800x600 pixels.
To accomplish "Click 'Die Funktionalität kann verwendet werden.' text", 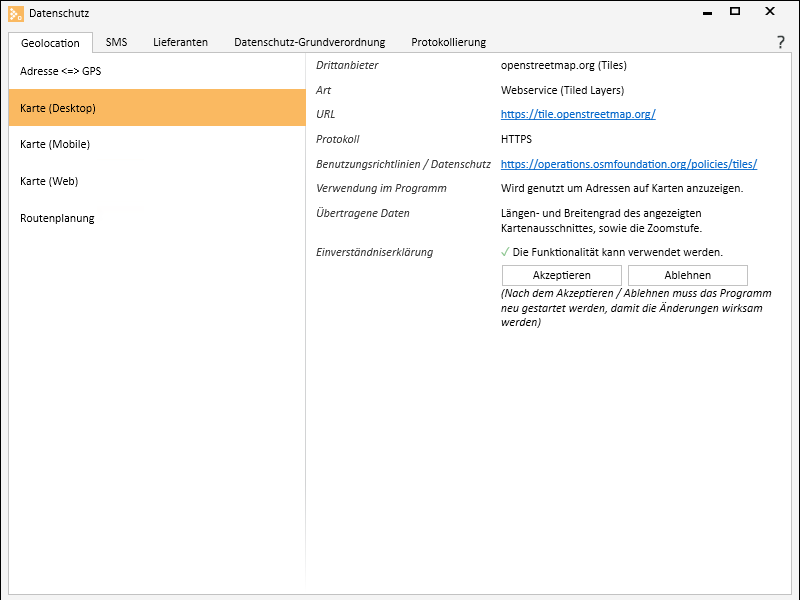I will (618, 252).
